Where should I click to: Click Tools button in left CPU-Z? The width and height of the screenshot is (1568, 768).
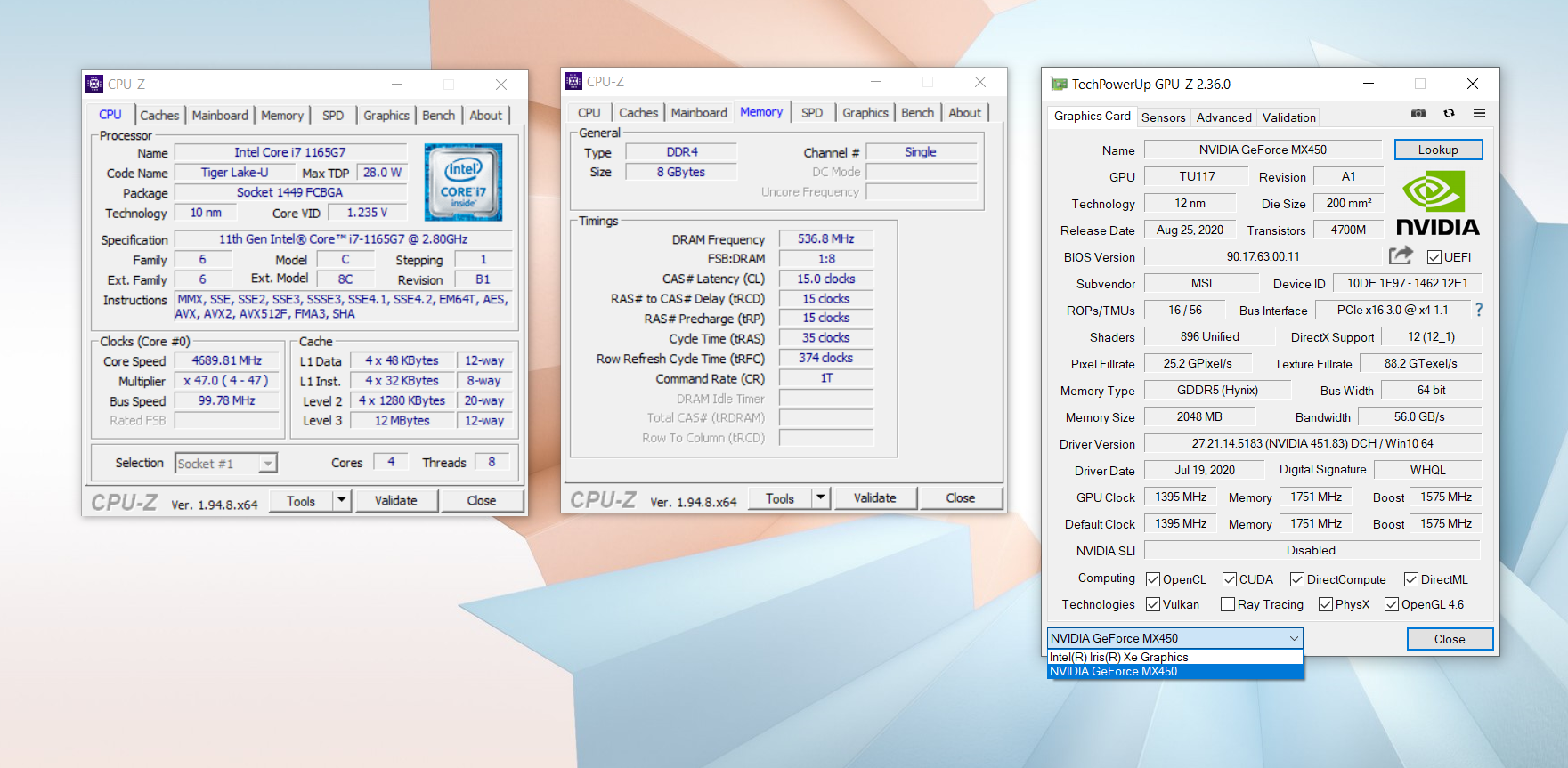pos(301,501)
